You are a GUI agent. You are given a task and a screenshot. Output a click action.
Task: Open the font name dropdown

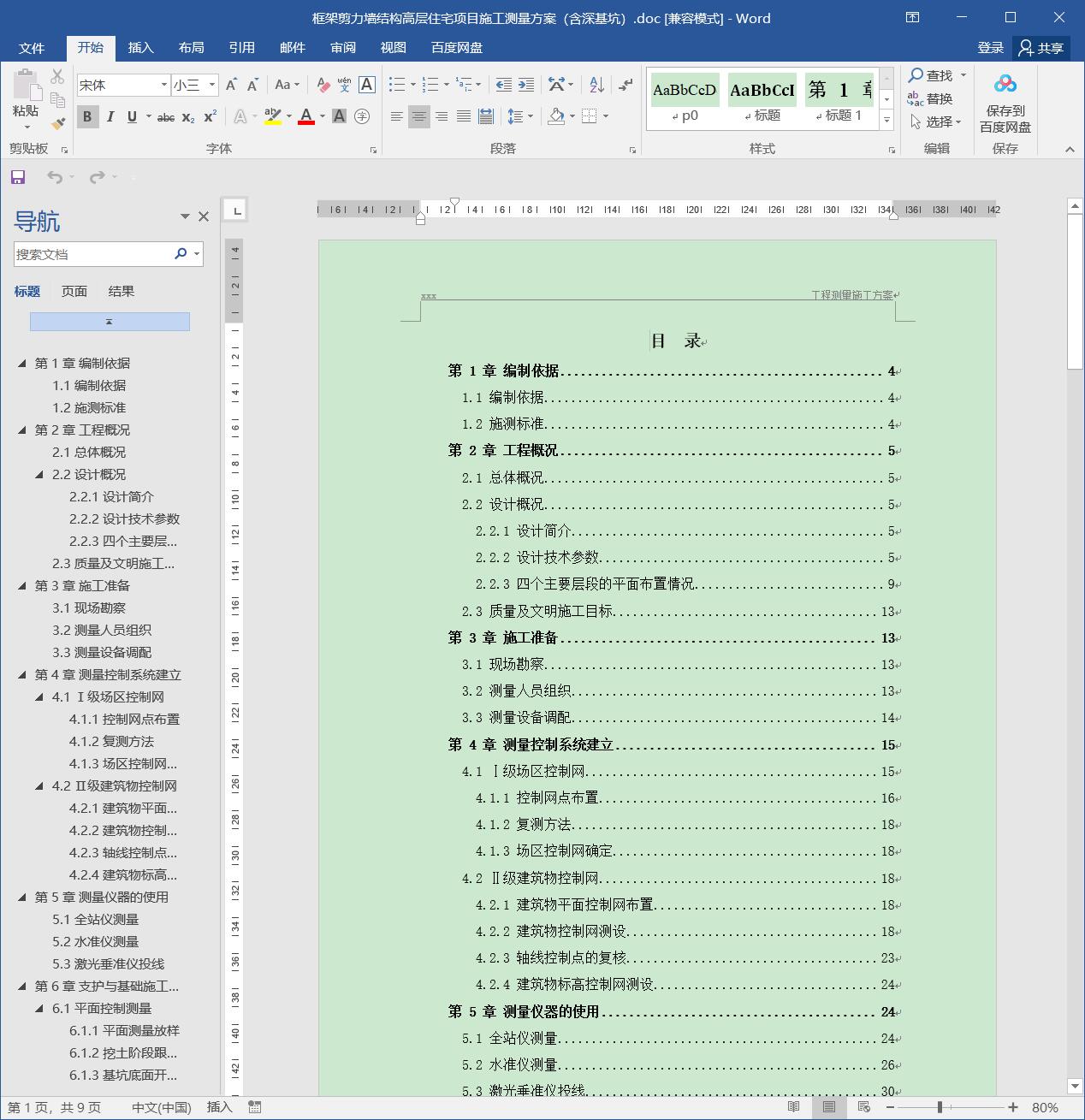(x=163, y=85)
